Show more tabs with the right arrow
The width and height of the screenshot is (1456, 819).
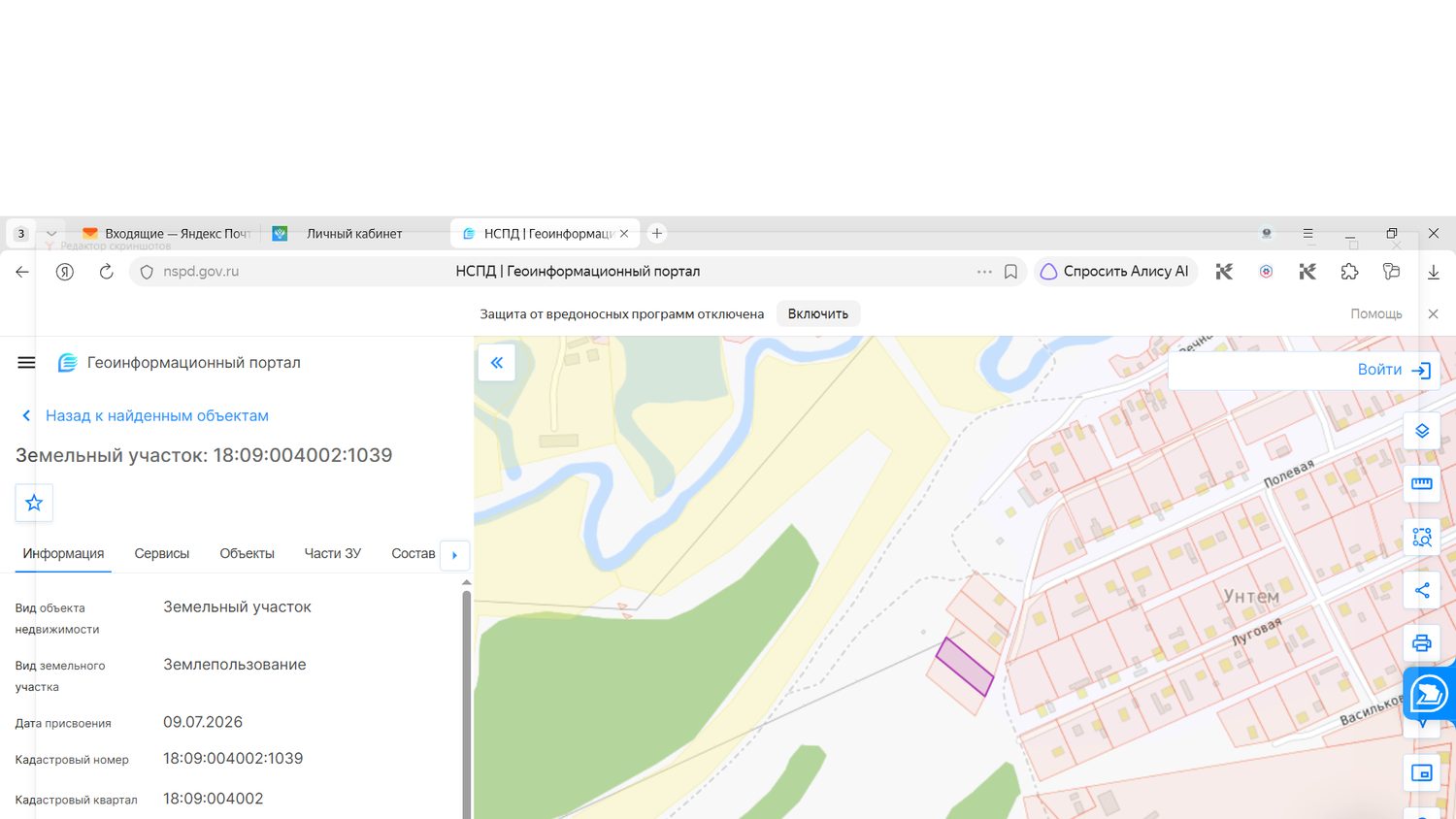point(454,555)
